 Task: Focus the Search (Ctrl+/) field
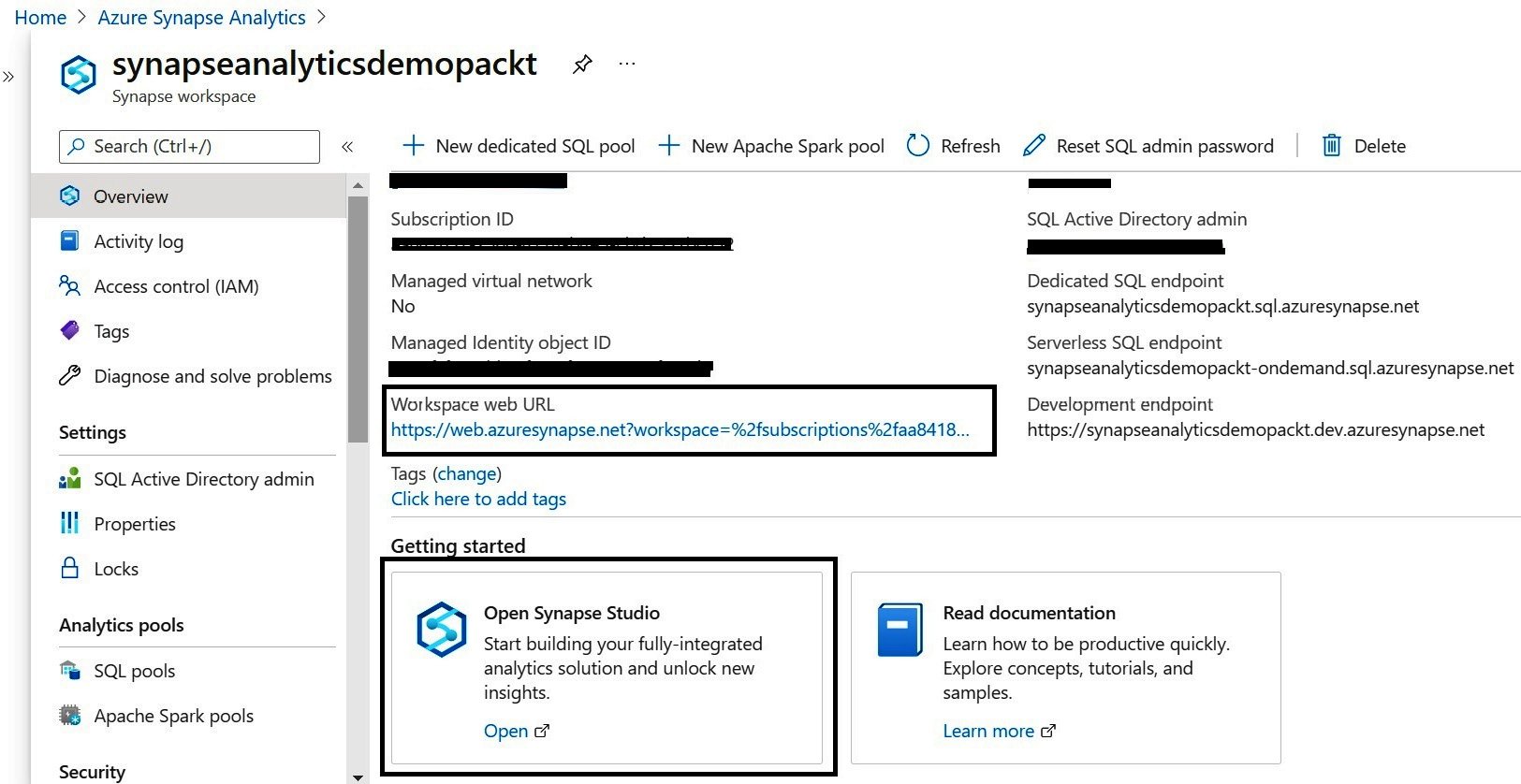189,147
